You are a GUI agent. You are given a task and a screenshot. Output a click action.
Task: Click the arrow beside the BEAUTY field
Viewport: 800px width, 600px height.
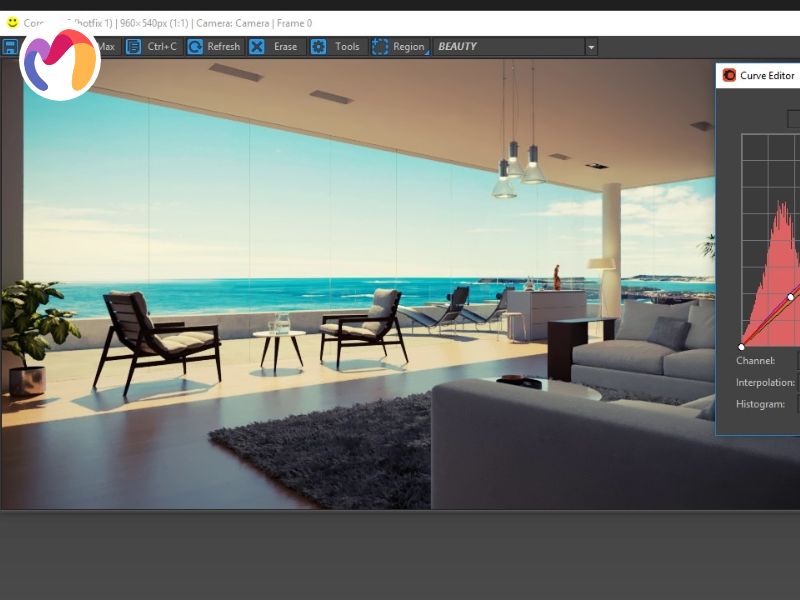591,47
